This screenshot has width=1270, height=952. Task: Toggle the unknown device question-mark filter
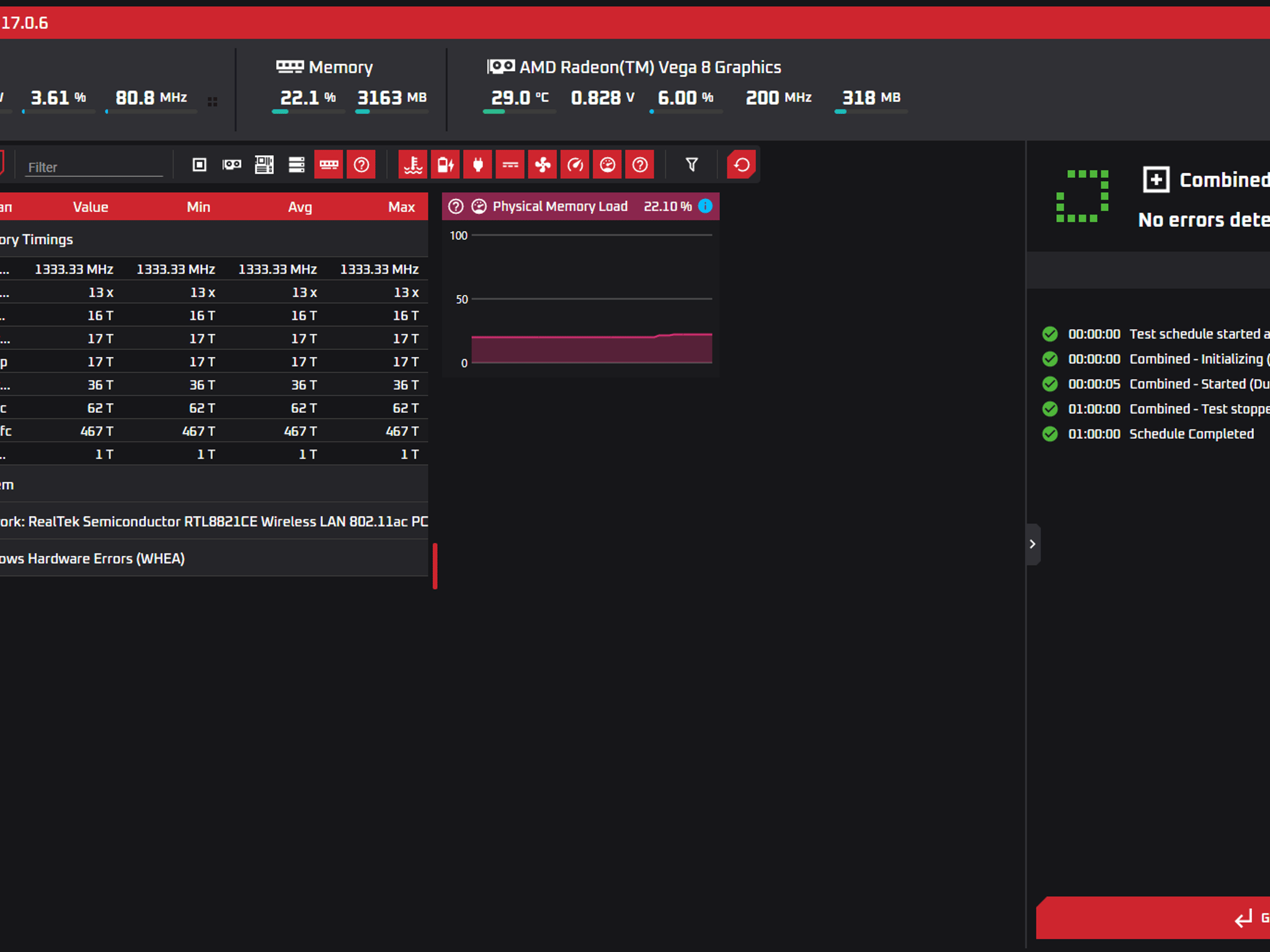(361, 165)
